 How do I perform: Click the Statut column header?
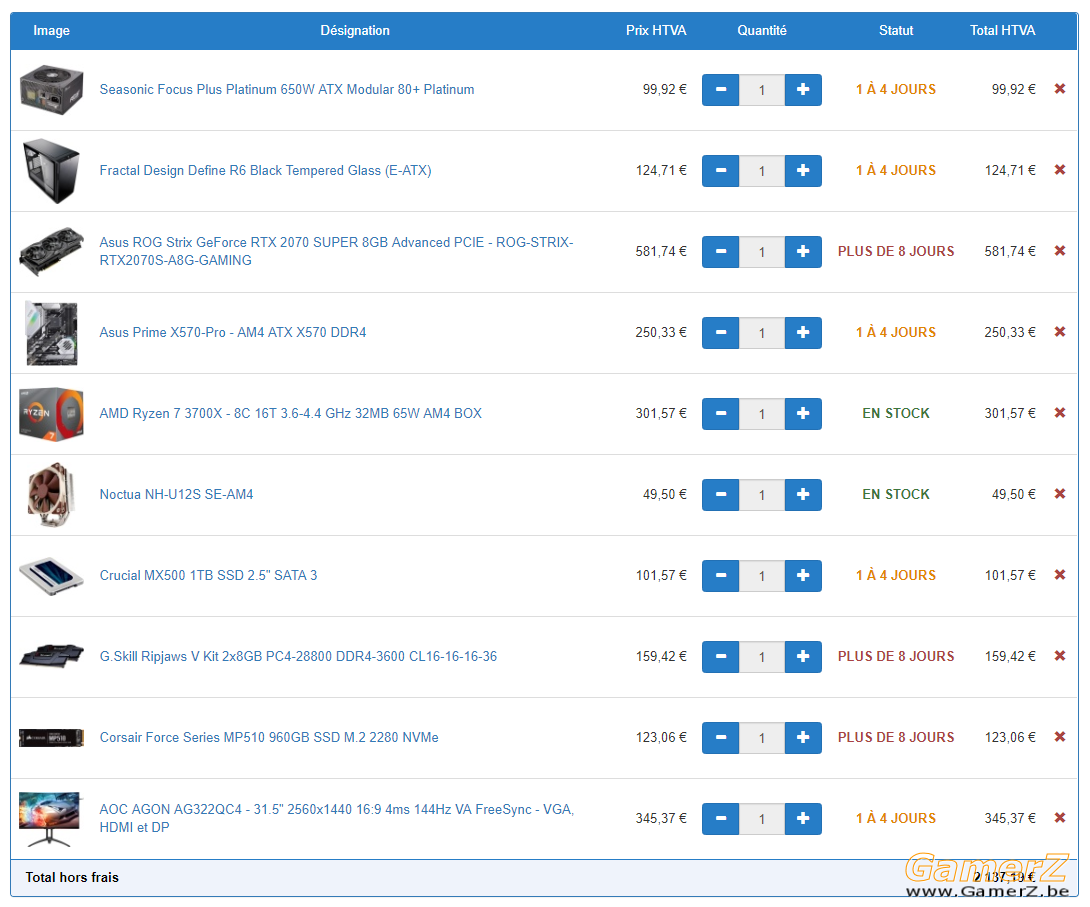coord(896,31)
